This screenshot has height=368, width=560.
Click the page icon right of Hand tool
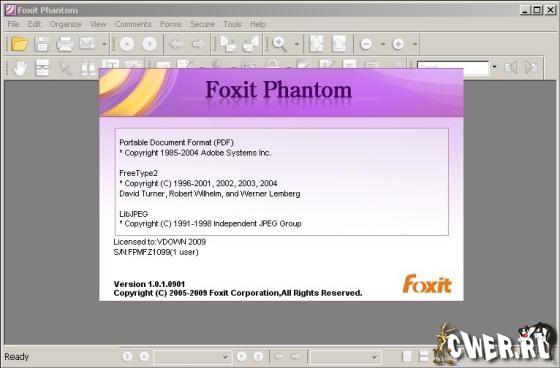42,68
